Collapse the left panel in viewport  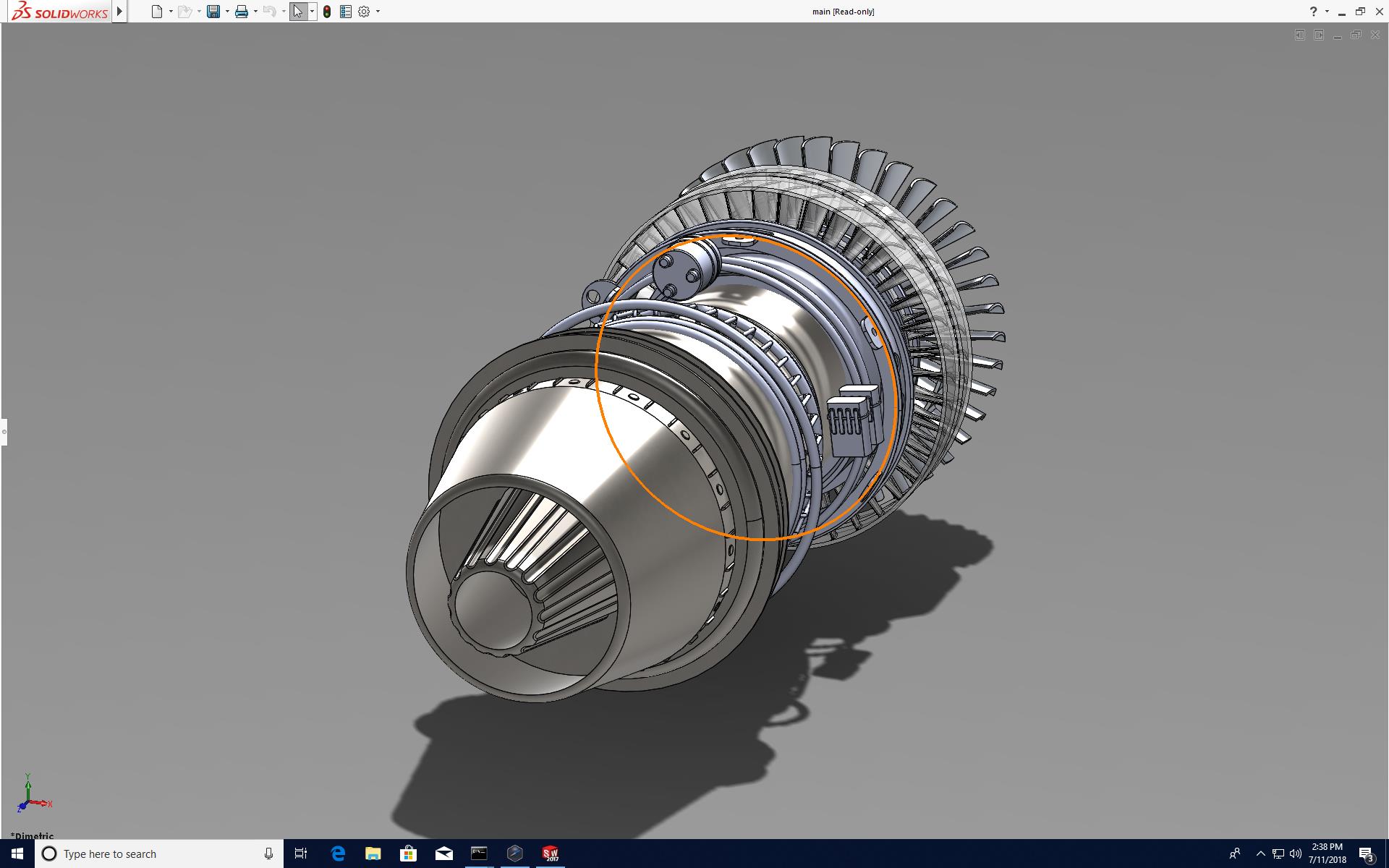[x=1300, y=35]
